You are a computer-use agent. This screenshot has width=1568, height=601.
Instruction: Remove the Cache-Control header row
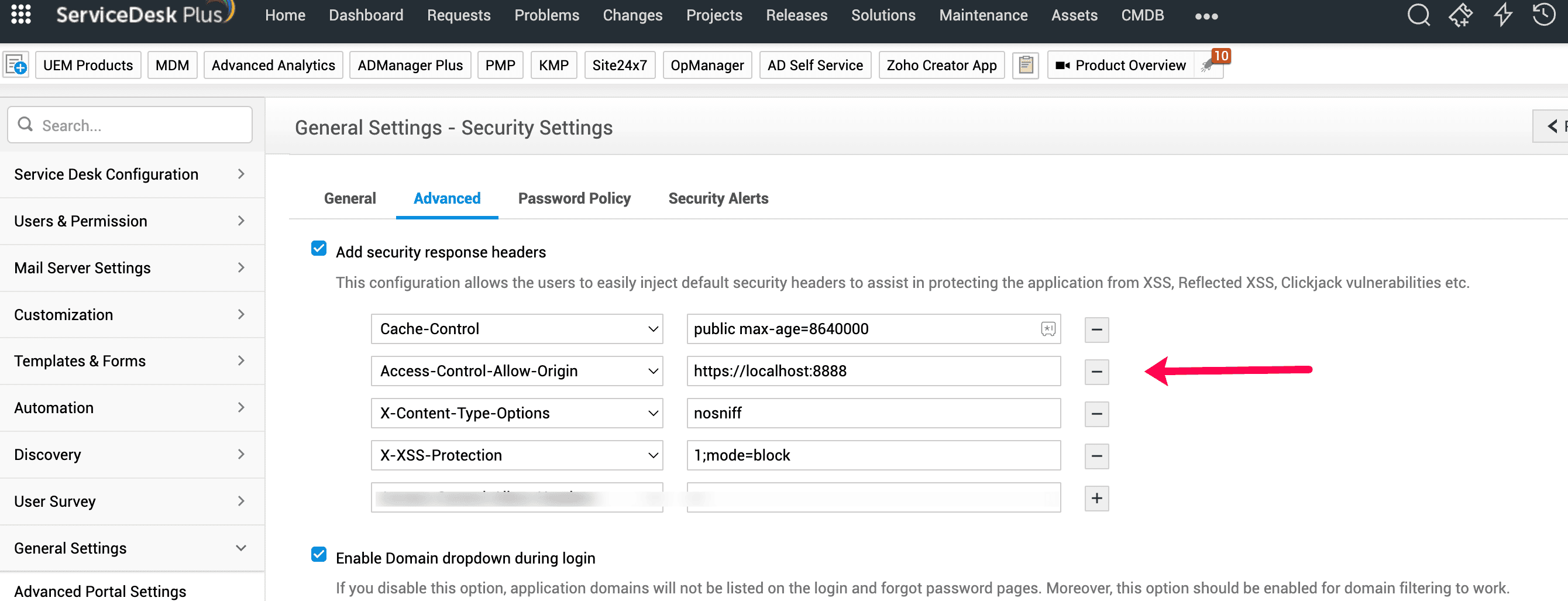tap(1096, 329)
